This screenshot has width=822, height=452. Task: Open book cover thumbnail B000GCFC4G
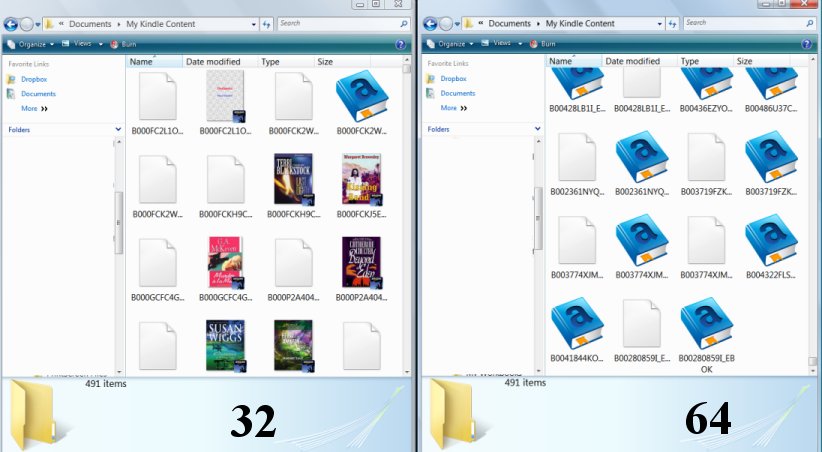[225, 262]
